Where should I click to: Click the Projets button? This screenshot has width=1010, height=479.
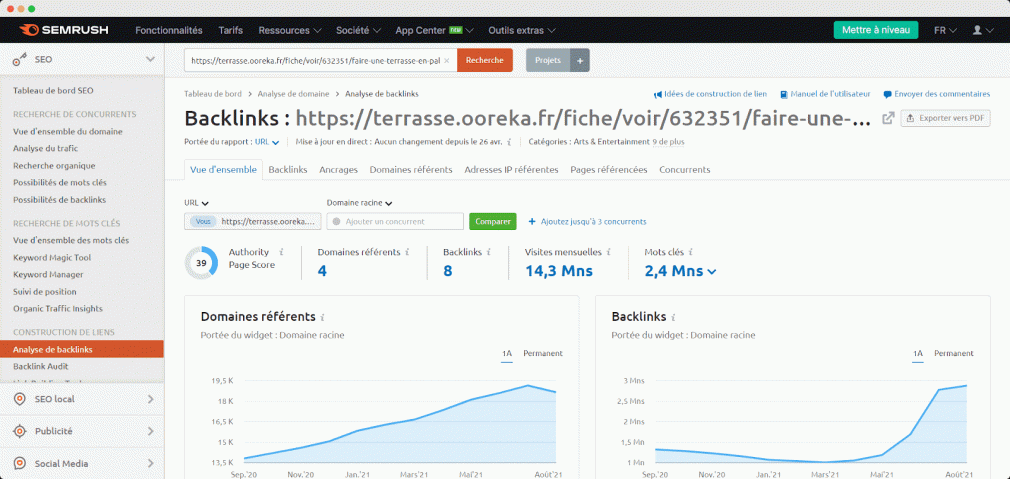548,61
